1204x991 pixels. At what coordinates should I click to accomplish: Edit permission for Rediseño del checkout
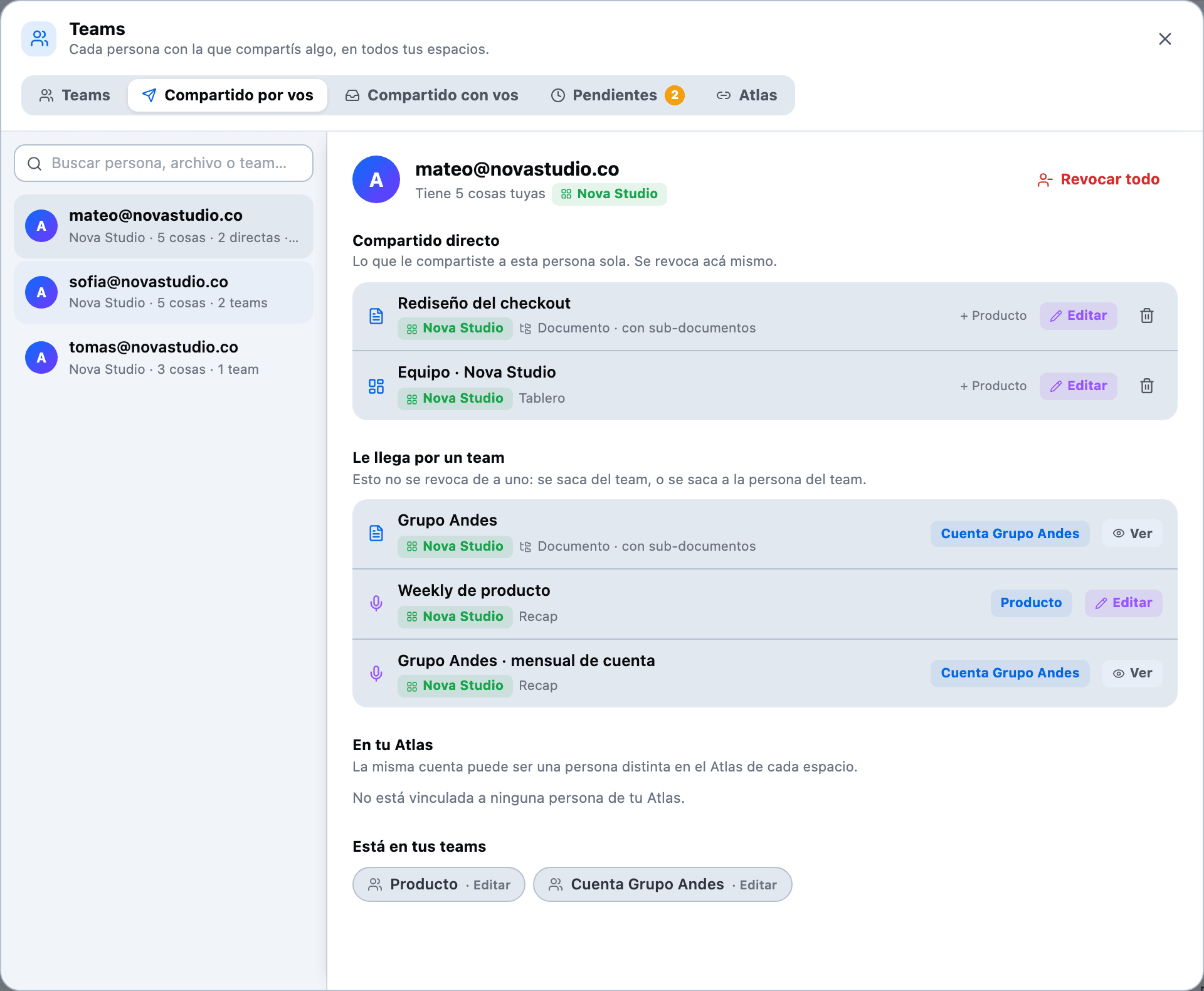click(1079, 315)
